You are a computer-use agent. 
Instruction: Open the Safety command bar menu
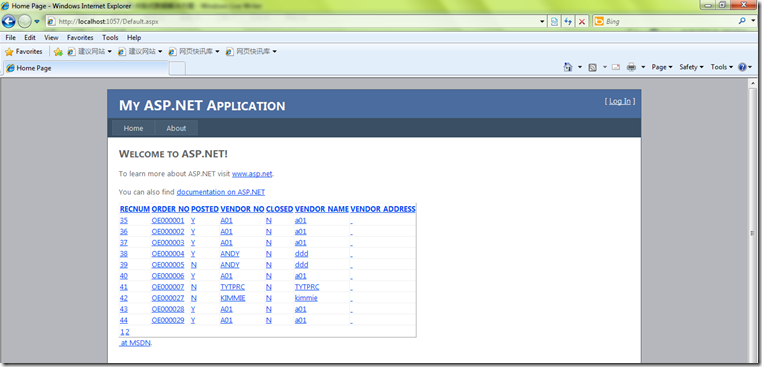tap(691, 68)
